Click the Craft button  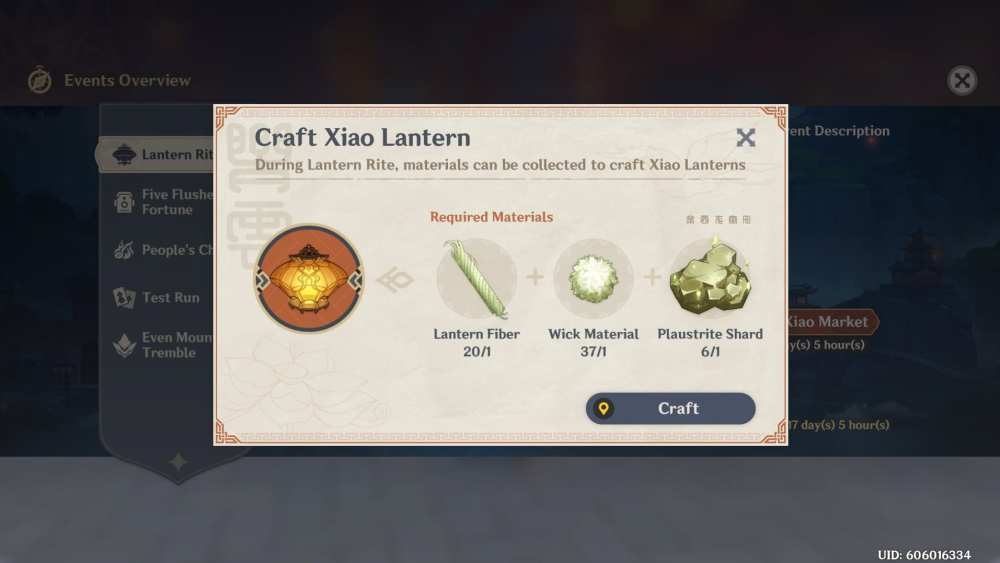click(x=670, y=408)
